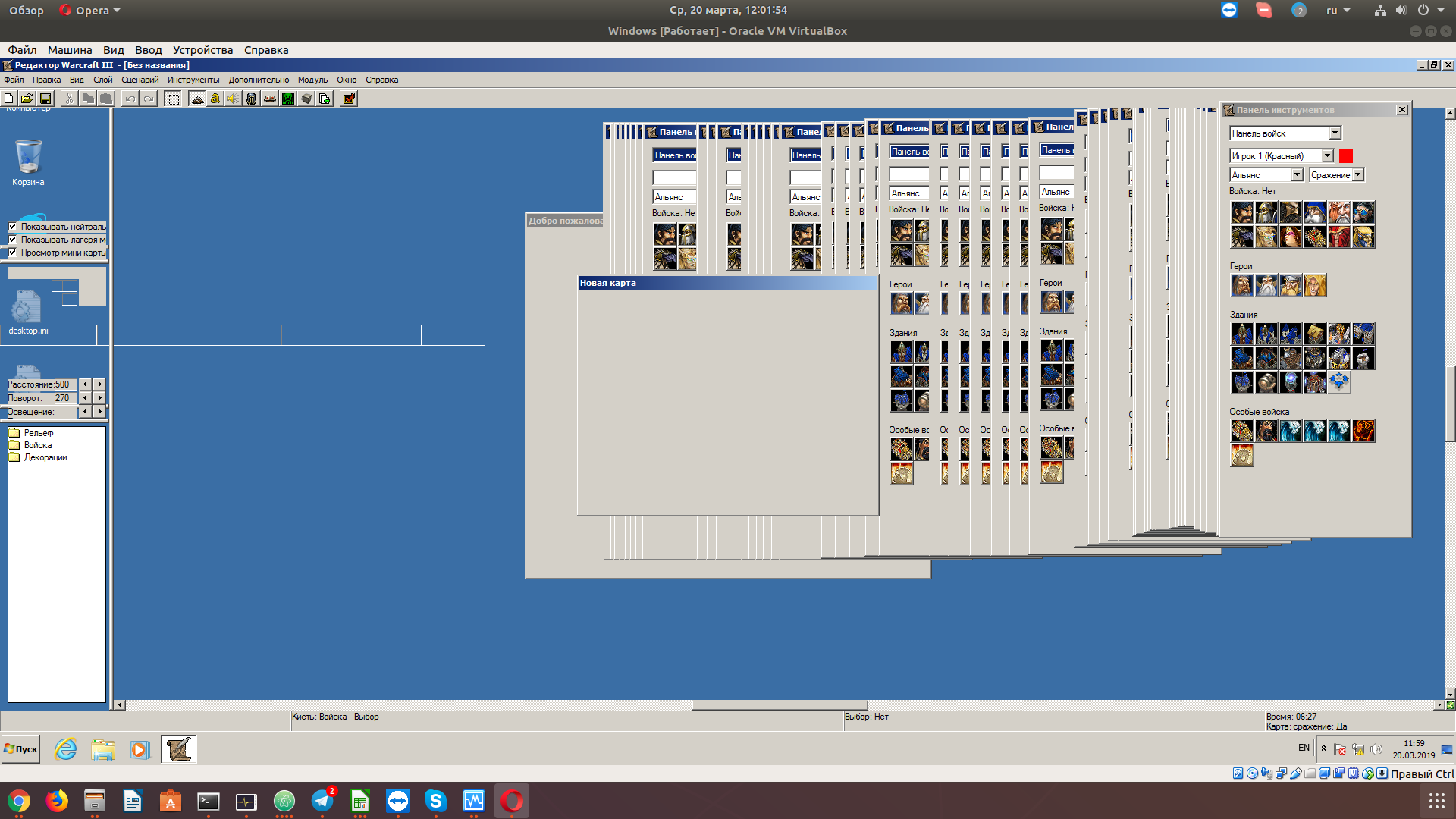This screenshot has height=819, width=1456.
Task: Open the 'Панель войск' dropdown in the front panel
Action: click(x=1285, y=133)
